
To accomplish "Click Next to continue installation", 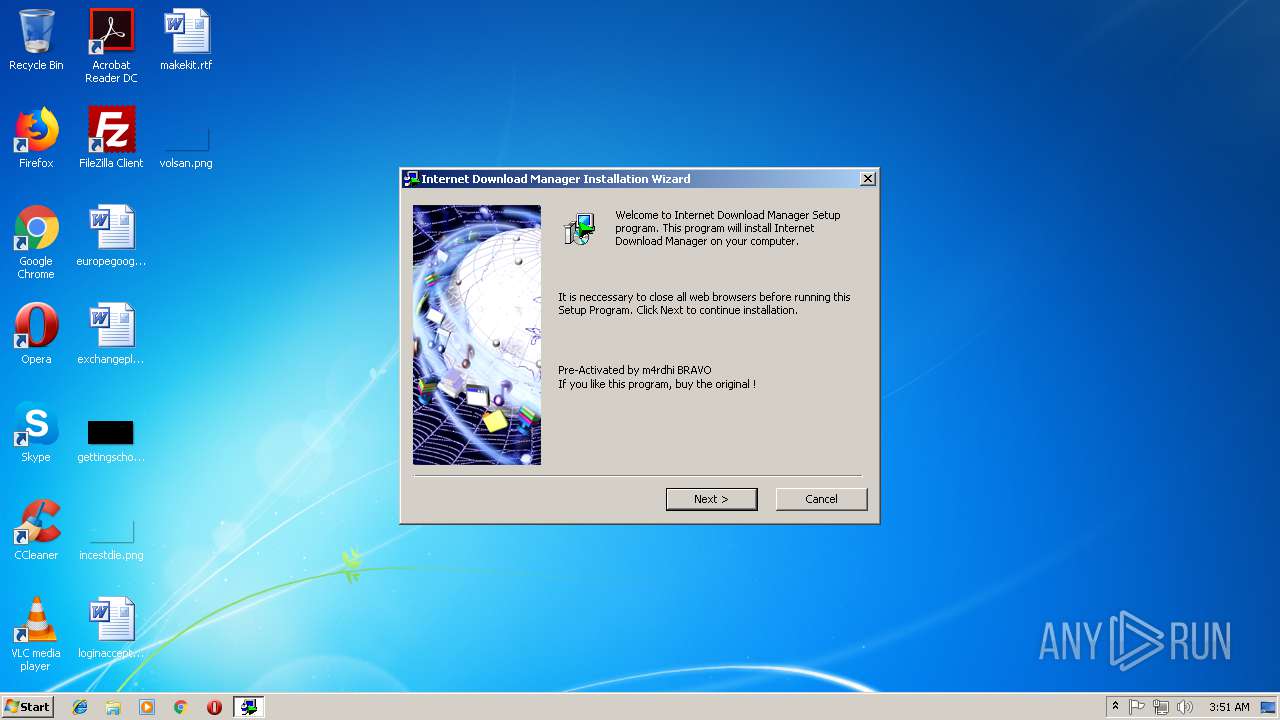I will [711, 499].
